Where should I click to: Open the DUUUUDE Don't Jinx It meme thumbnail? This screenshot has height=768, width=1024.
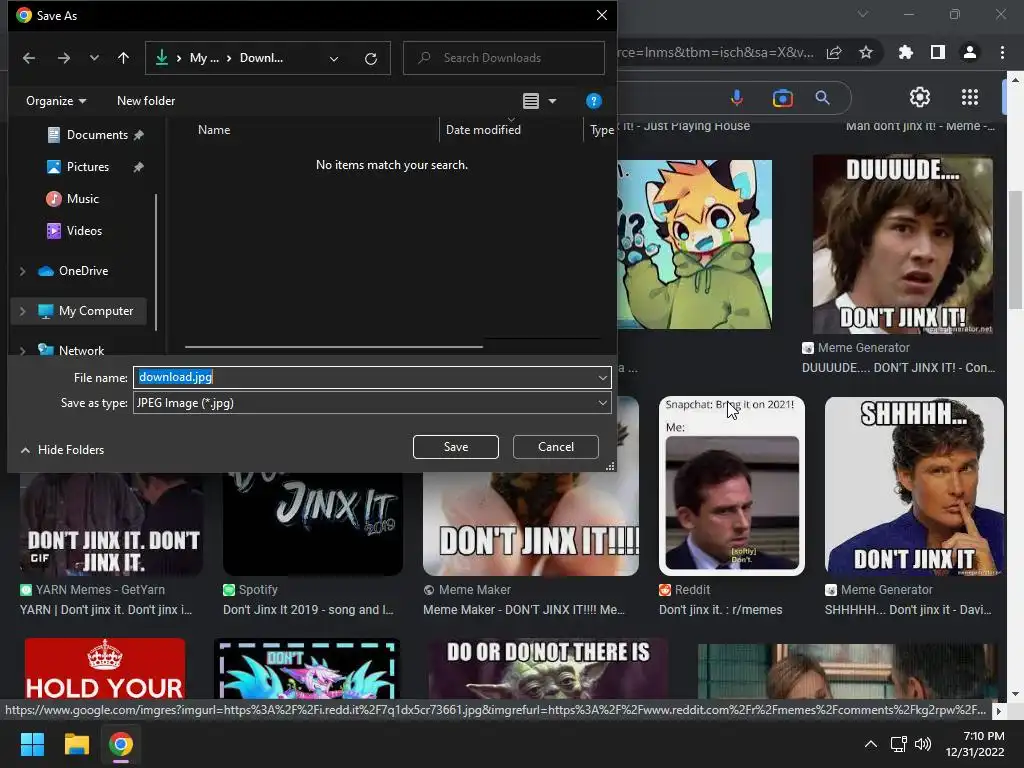point(903,244)
